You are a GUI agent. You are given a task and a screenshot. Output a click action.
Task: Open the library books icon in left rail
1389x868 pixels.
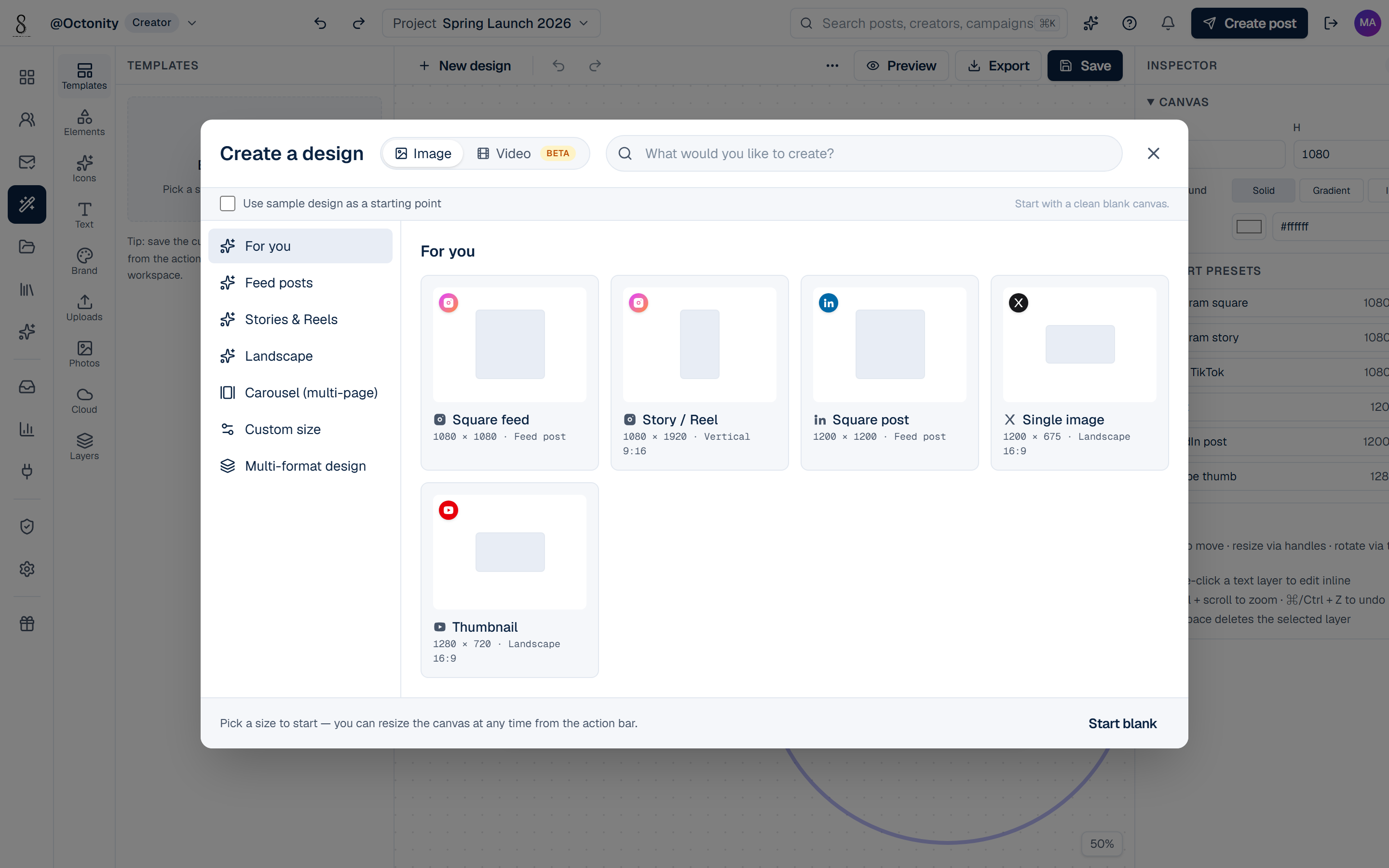[x=27, y=289]
